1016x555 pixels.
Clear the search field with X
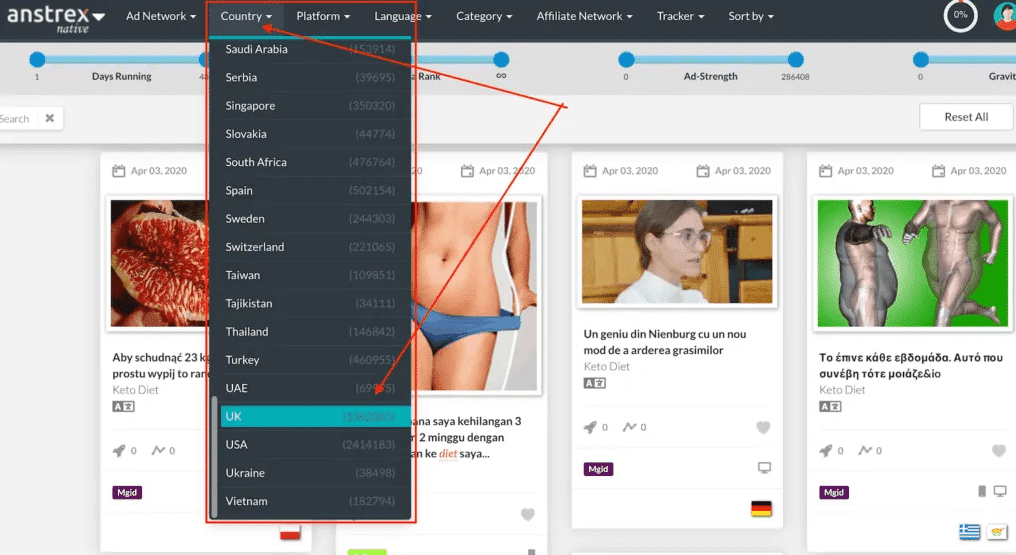click(50, 119)
